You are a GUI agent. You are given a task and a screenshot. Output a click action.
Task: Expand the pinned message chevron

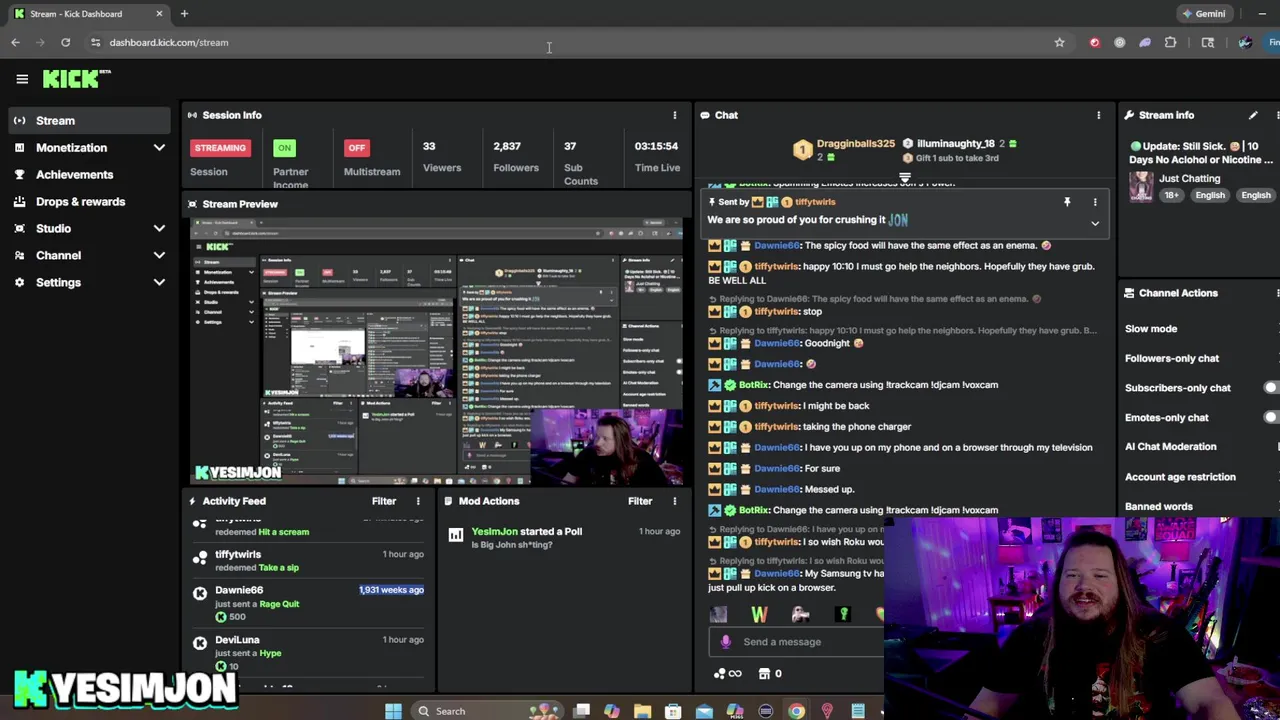[1095, 223]
